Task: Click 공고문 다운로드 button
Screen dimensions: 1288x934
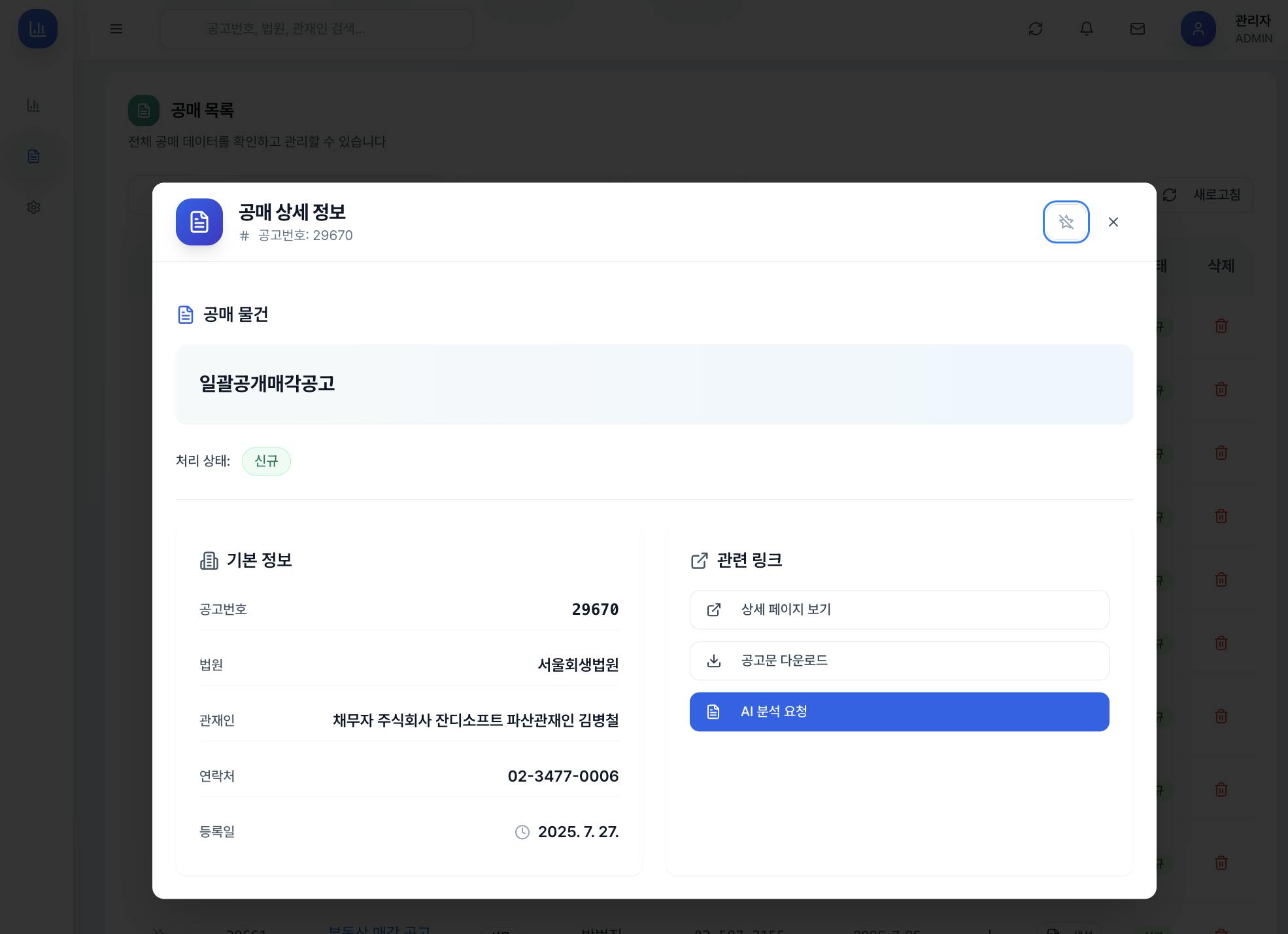Action: pyautogui.click(x=899, y=661)
